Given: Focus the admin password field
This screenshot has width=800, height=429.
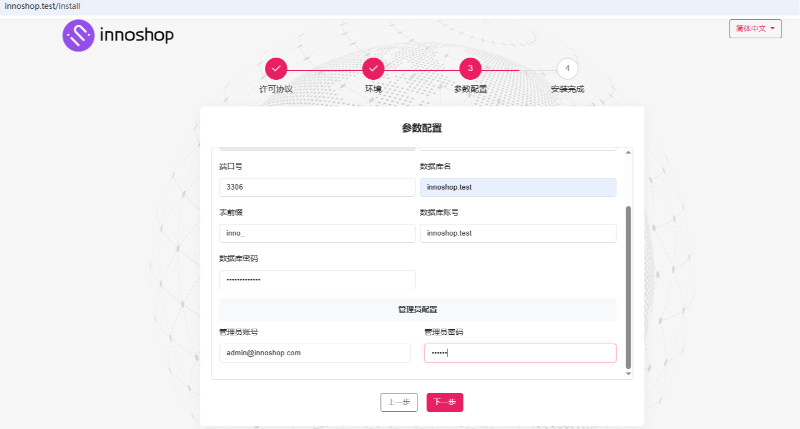Looking at the screenshot, I should [520, 353].
